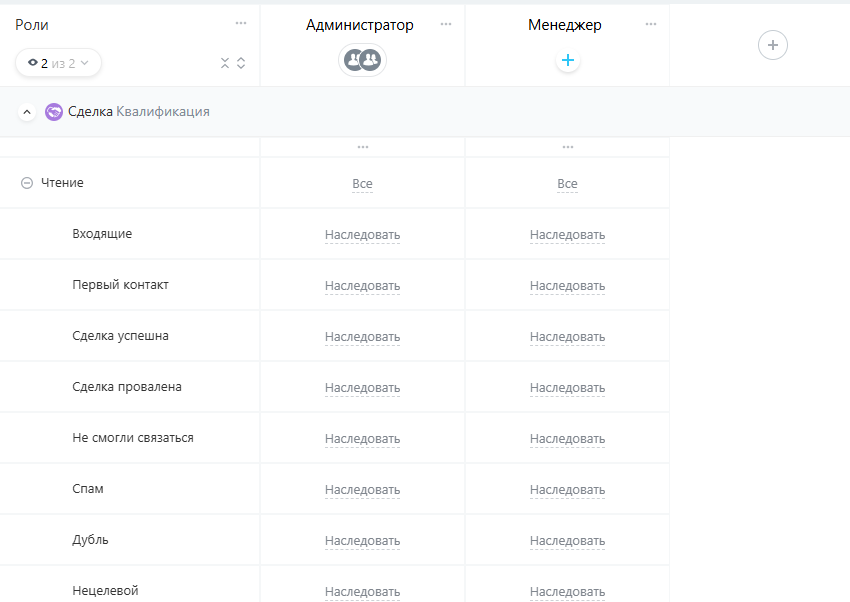Add a new role column
The width and height of the screenshot is (850, 602).
pos(773,45)
